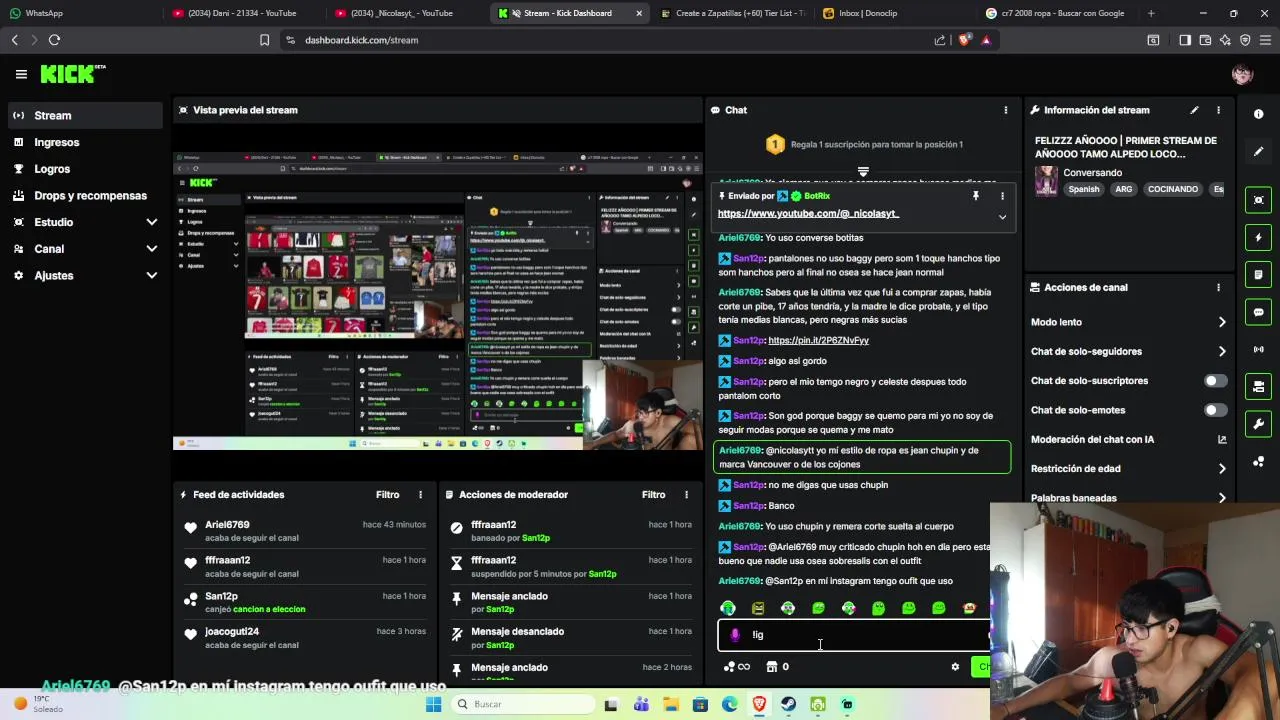
Task: Open chat settings gear icon
Action: (x=955, y=667)
